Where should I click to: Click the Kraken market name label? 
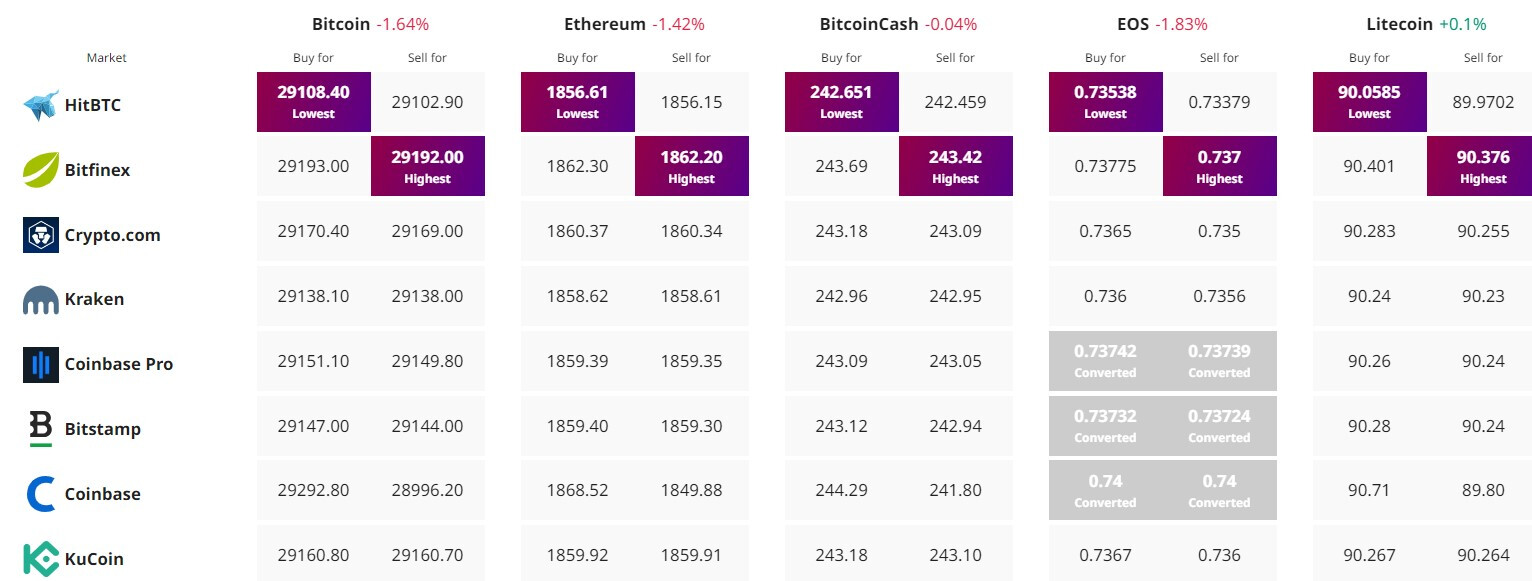tap(94, 299)
